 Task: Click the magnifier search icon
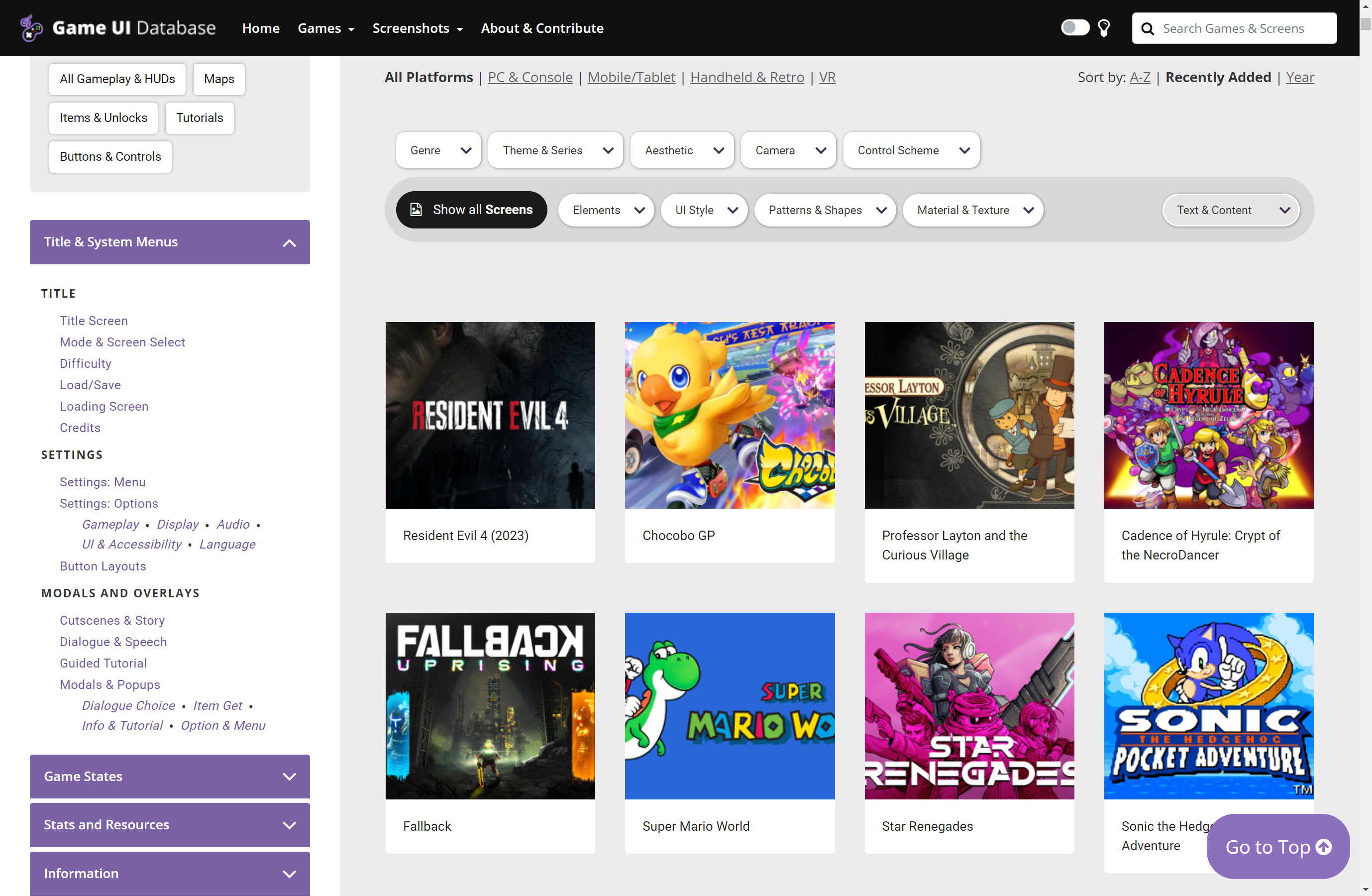click(x=1147, y=29)
